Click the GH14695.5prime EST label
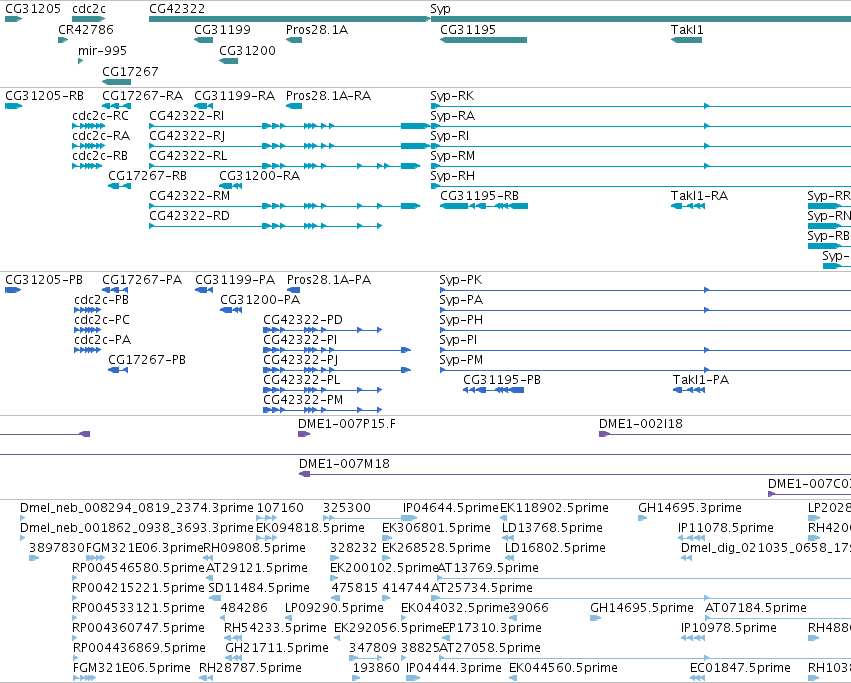The image size is (851, 683). point(642,608)
